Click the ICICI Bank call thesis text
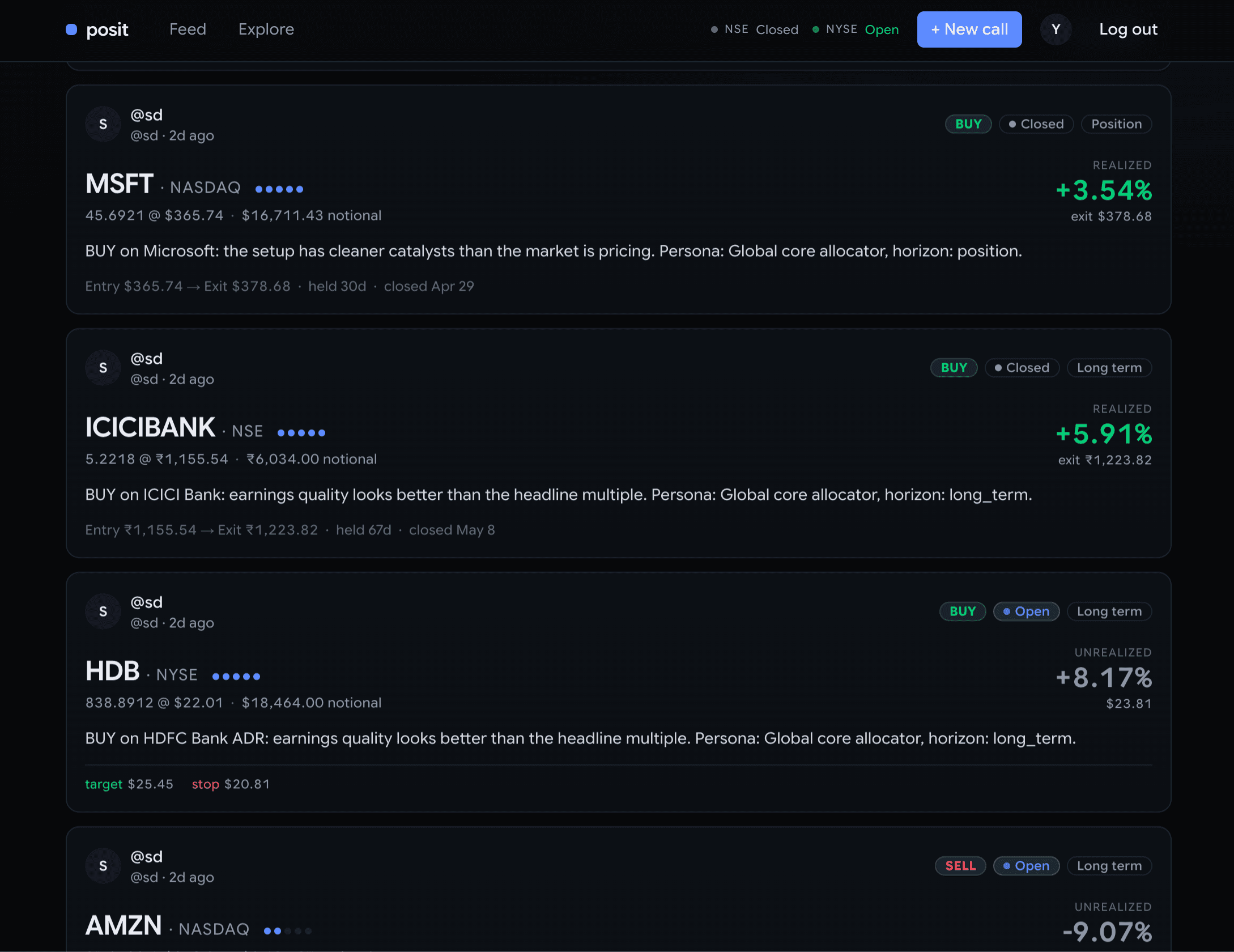1234x952 pixels. click(x=559, y=495)
